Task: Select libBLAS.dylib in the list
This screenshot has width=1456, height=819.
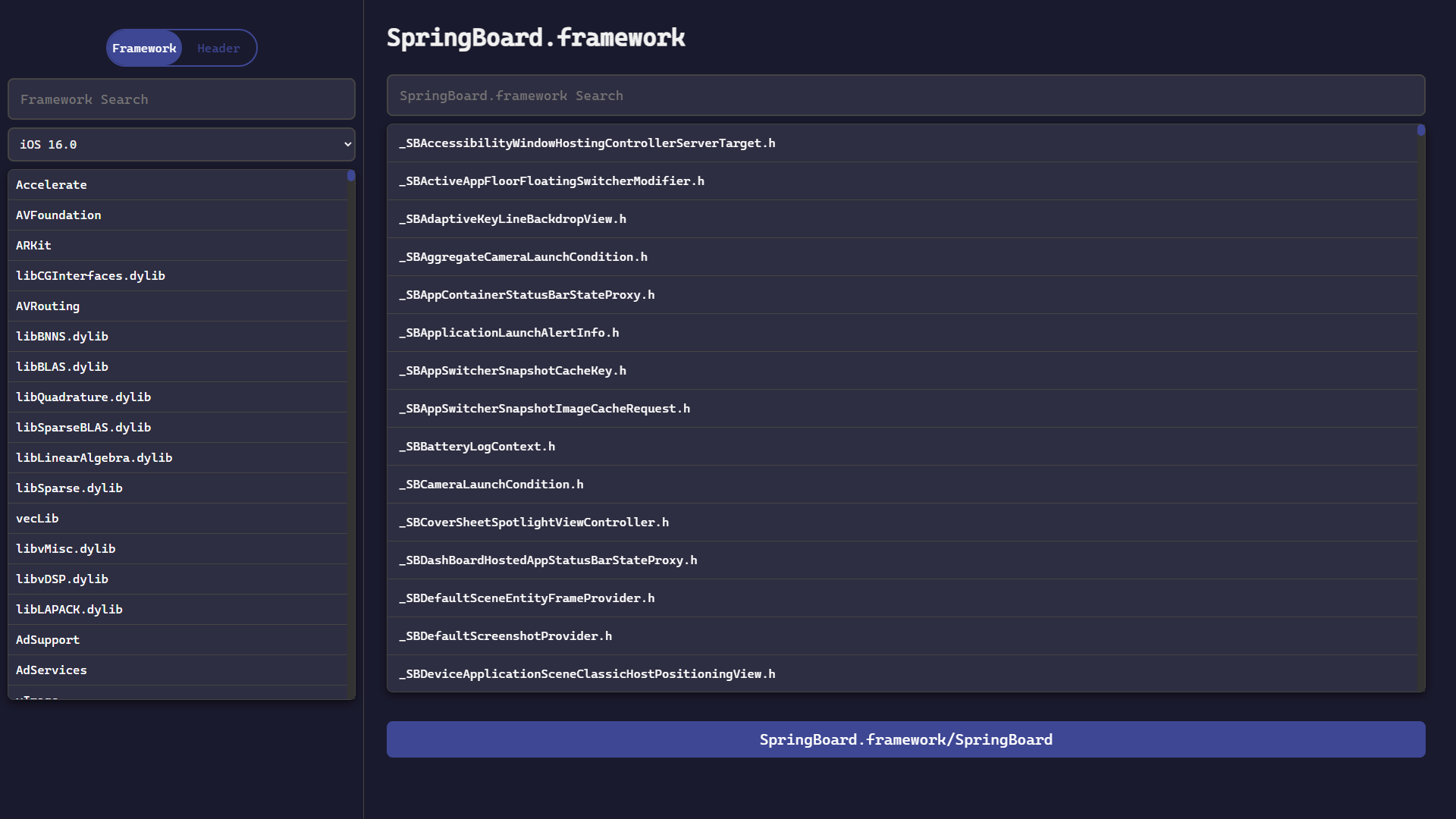Action: (x=177, y=367)
